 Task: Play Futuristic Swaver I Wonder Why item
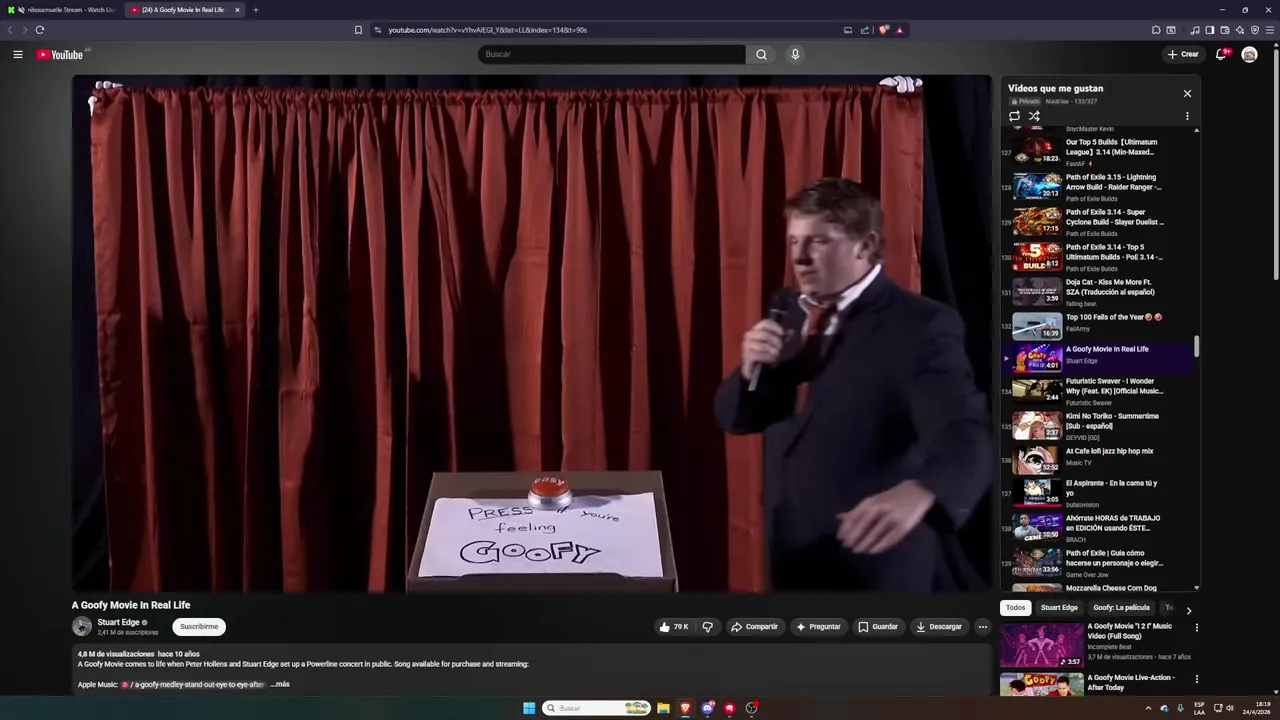pos(1099,391)
